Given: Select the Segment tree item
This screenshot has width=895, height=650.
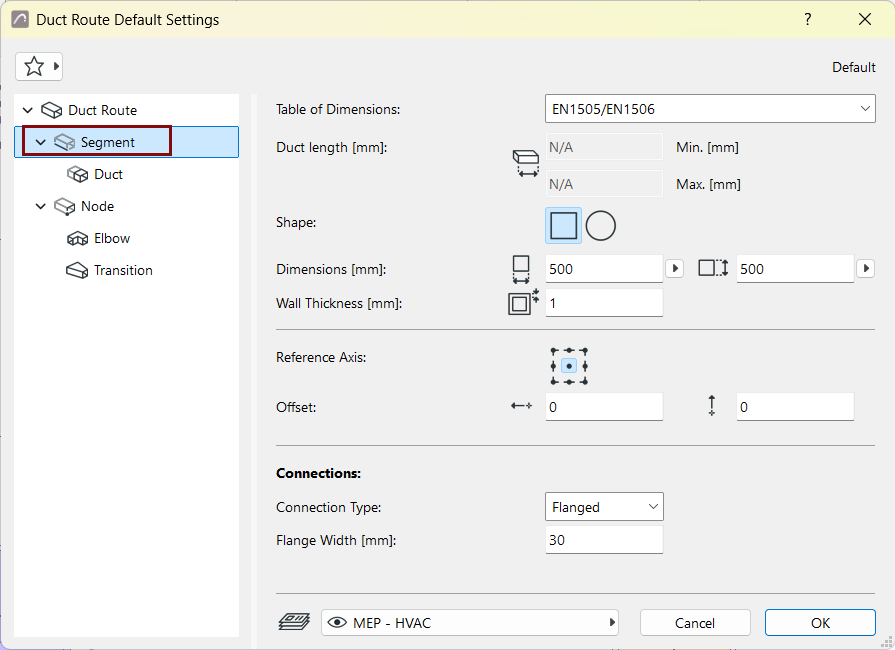Looking at the screenshot, I should (127, 142).
